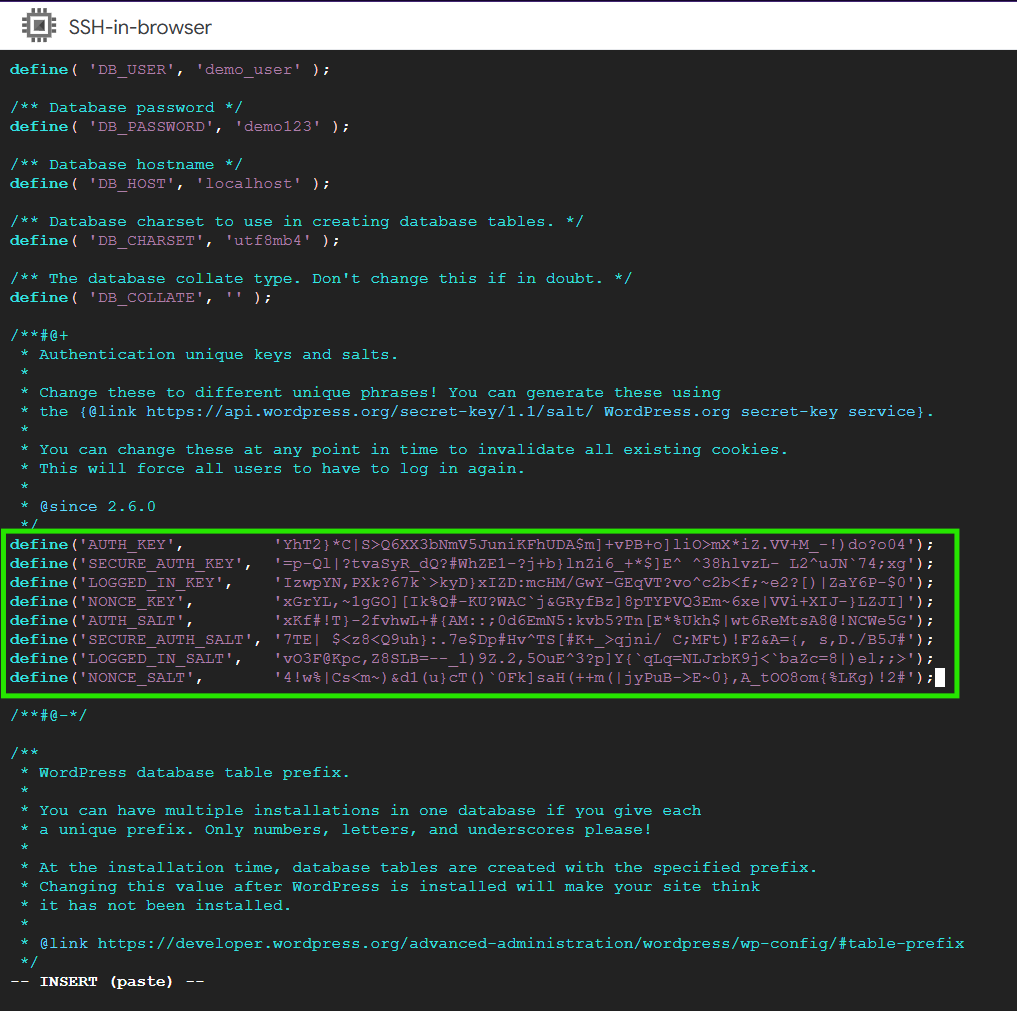Click the 'NONCE_KEY' constant name

click(136, 602)
